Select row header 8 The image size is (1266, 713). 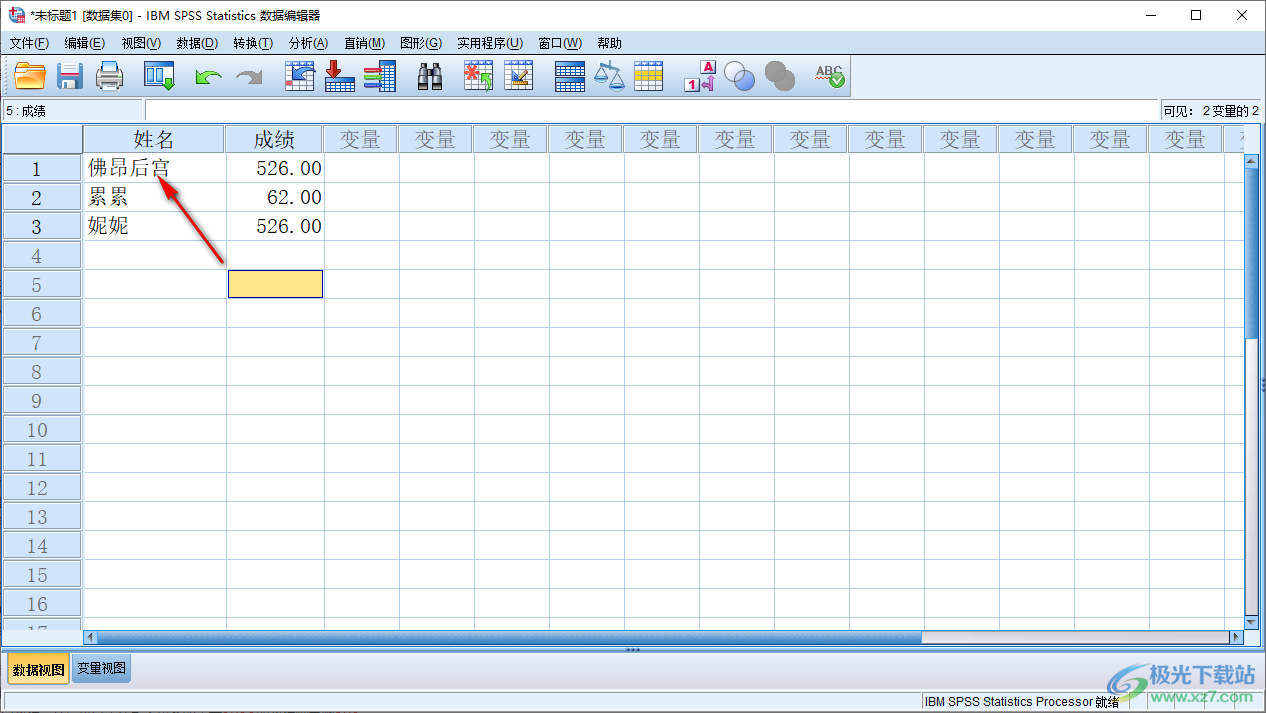pyautogui.click(x=42, y=372)
